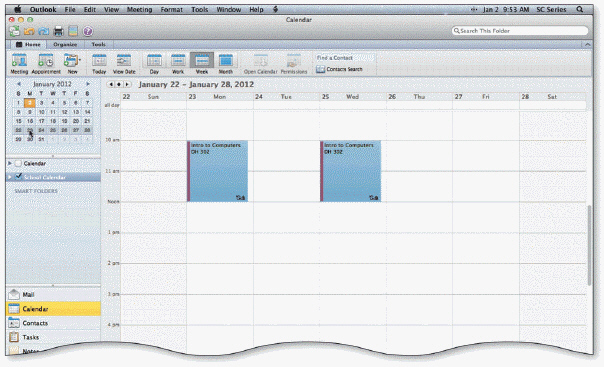Switch to Month view
Image resolution: width=604 pixels, height=367 pixels.
tap(226, 64)
